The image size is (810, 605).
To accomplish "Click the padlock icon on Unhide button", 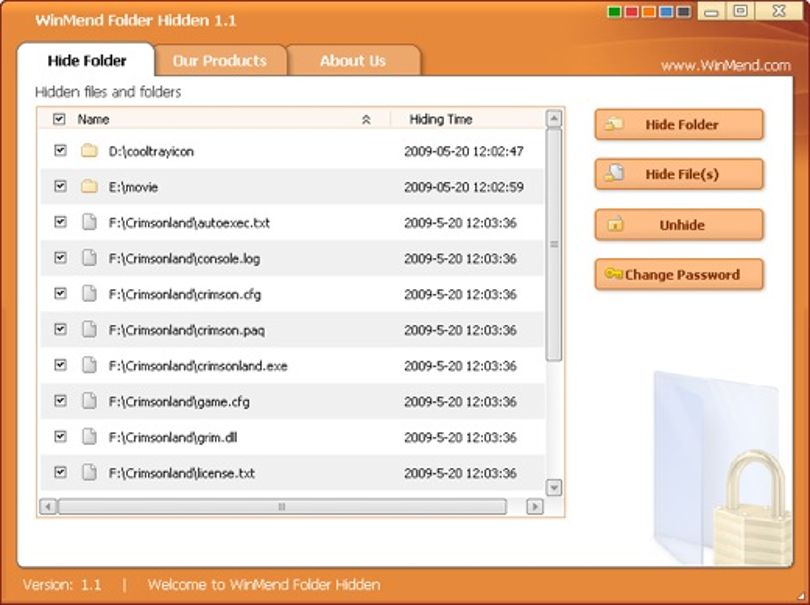I will [x=615, y=224].
